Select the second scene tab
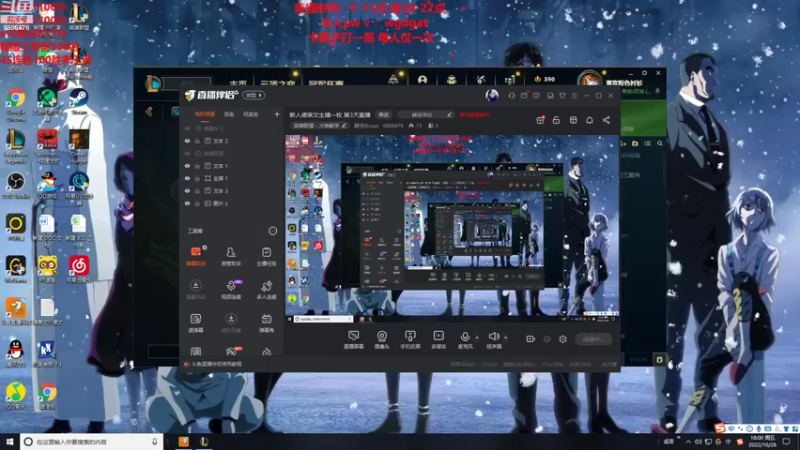This screenshot has height=450, width=800. (x=229, y=114)
